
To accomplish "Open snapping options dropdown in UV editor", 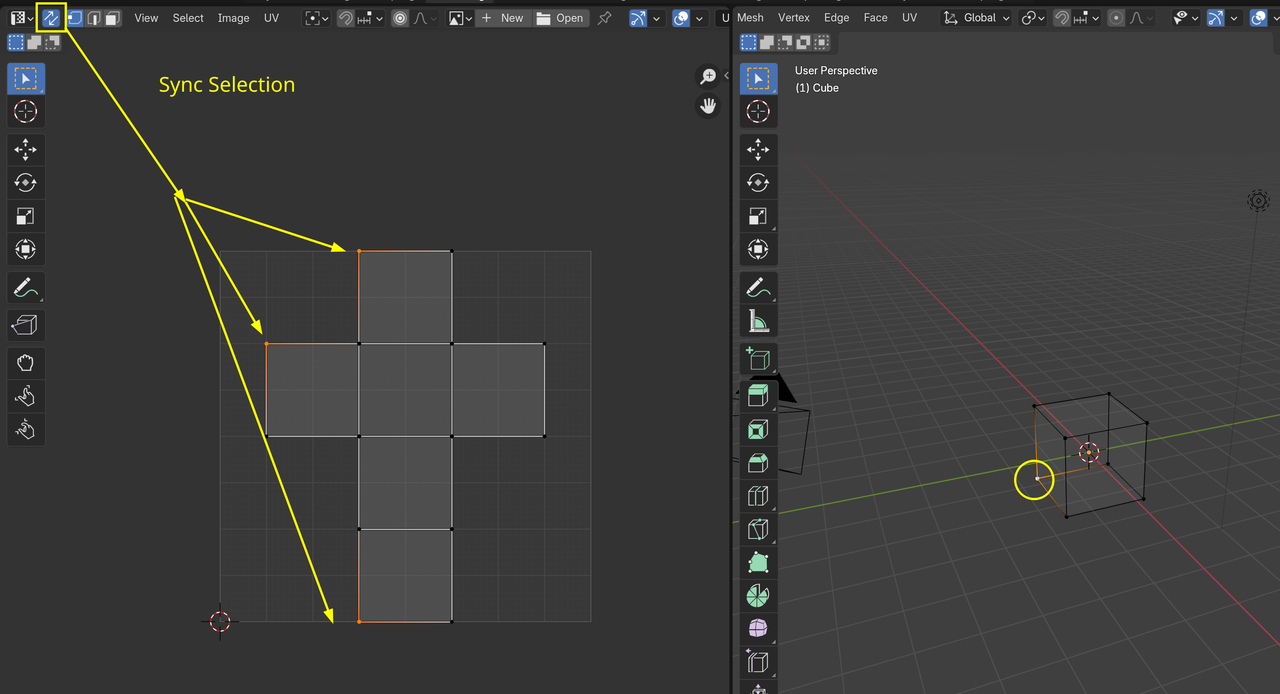I will [x=370, y=18].
